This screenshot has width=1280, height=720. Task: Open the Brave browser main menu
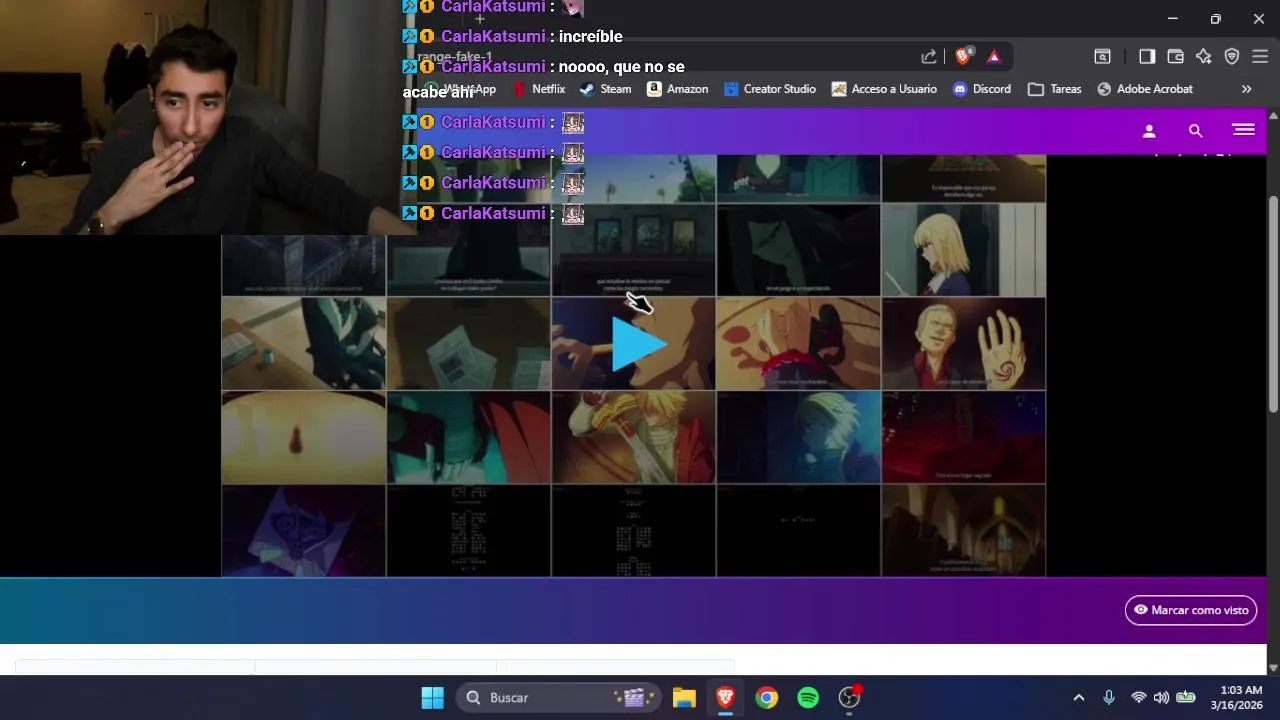click(x=1260, y=57)
